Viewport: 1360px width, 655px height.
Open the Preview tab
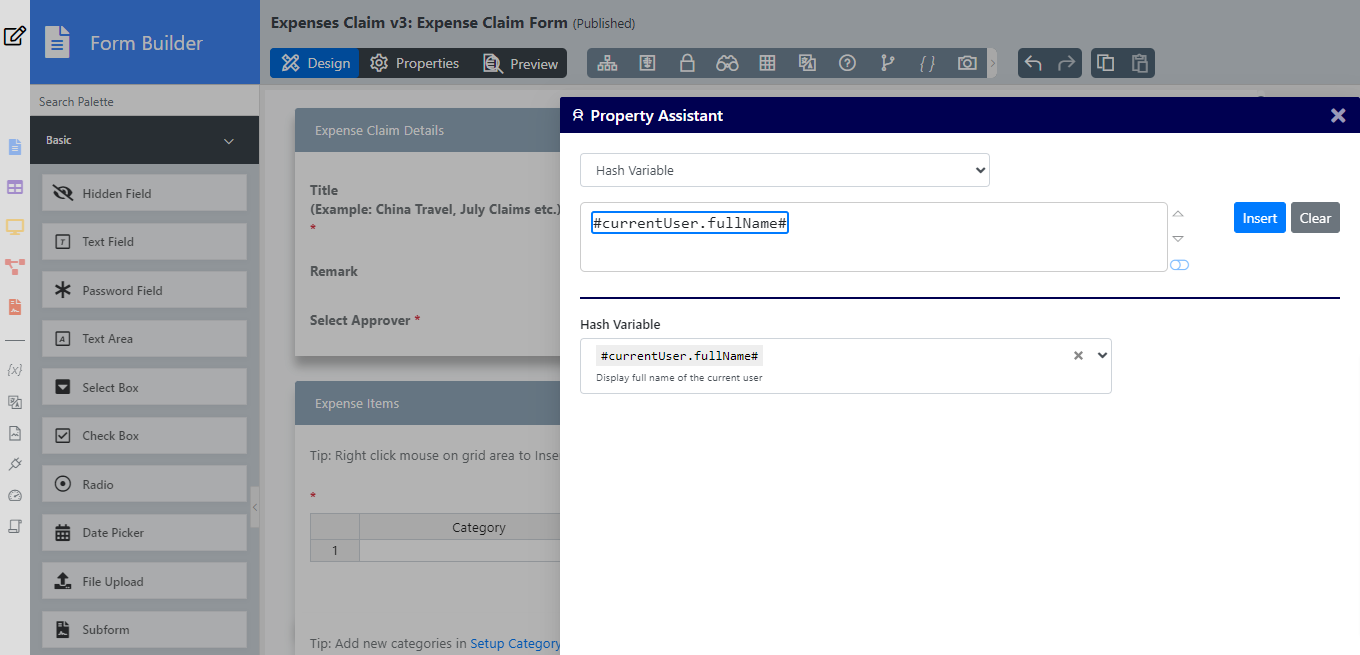pos(520,63)
